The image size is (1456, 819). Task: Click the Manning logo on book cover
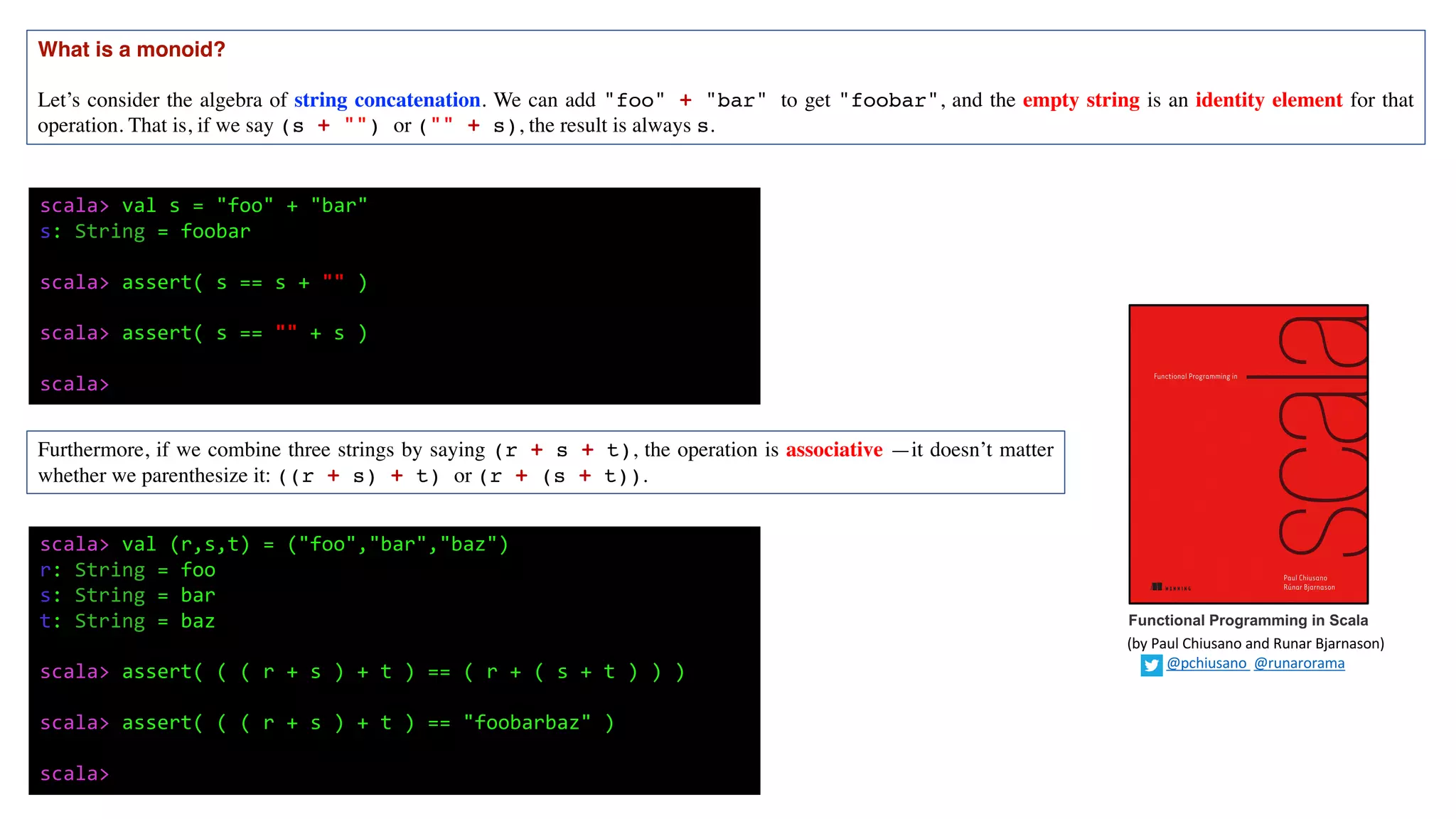tap(1170, 587)
